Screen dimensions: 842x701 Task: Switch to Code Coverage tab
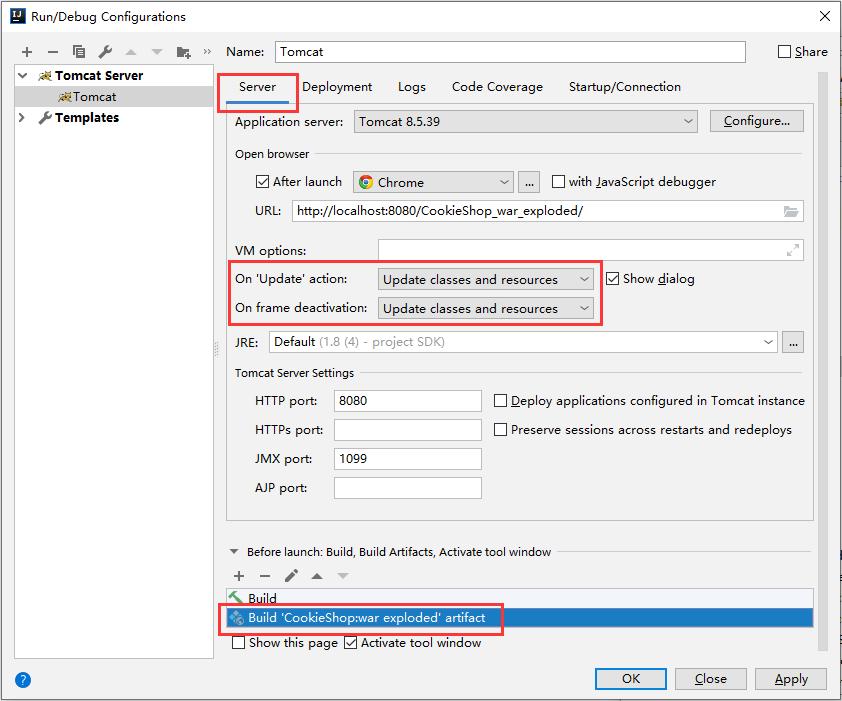click(497, 87)
